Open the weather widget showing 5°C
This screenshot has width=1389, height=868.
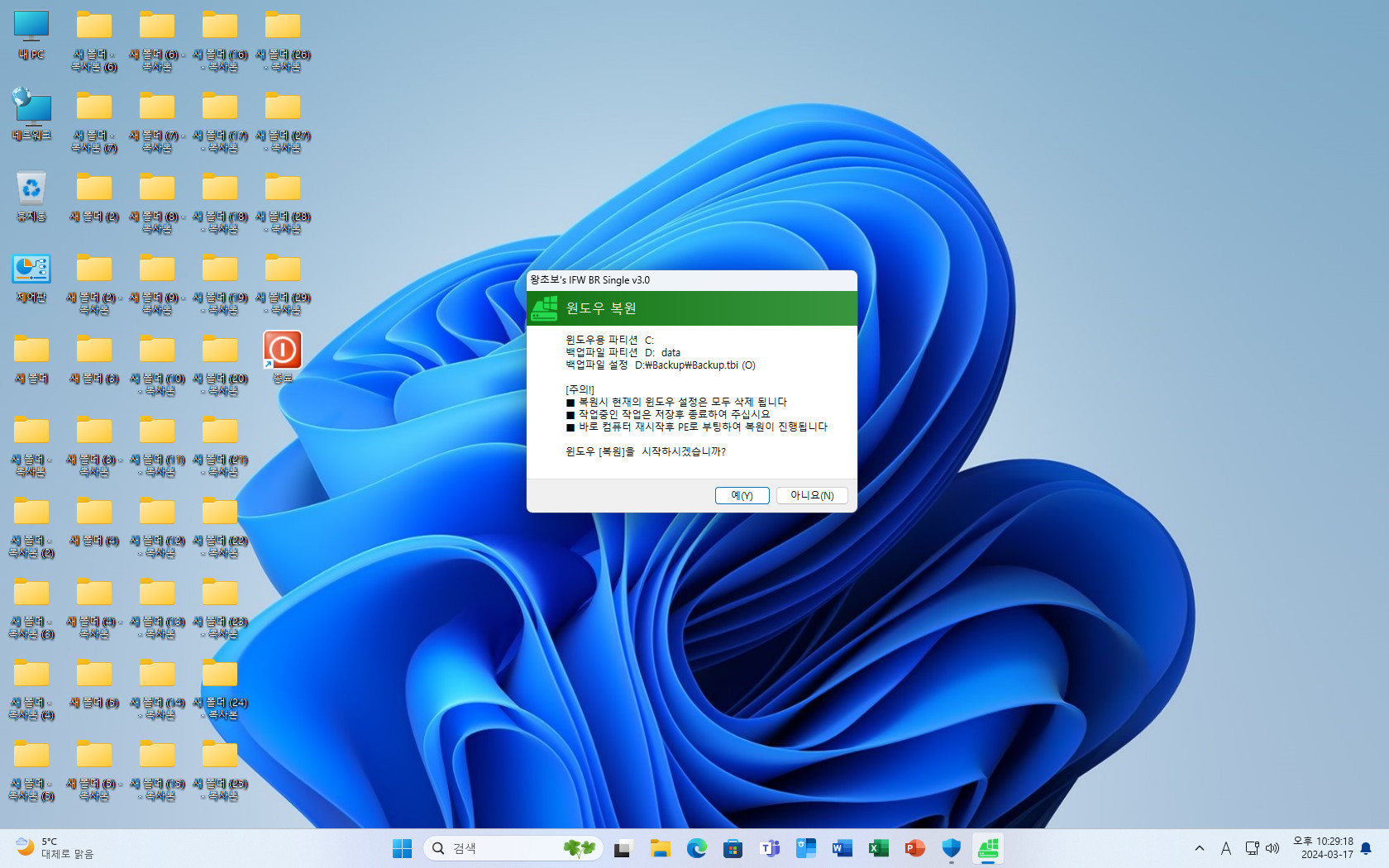pyautogui.click(x=54, y=848)
